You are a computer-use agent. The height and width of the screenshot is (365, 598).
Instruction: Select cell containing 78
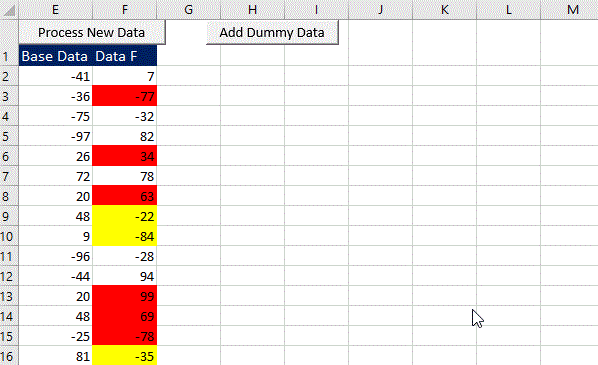[125, 176]
